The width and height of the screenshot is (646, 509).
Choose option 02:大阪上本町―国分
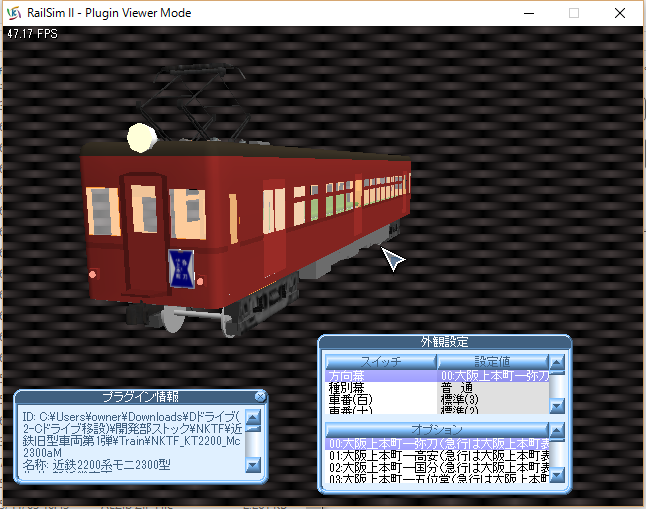(x=437, y=467)
